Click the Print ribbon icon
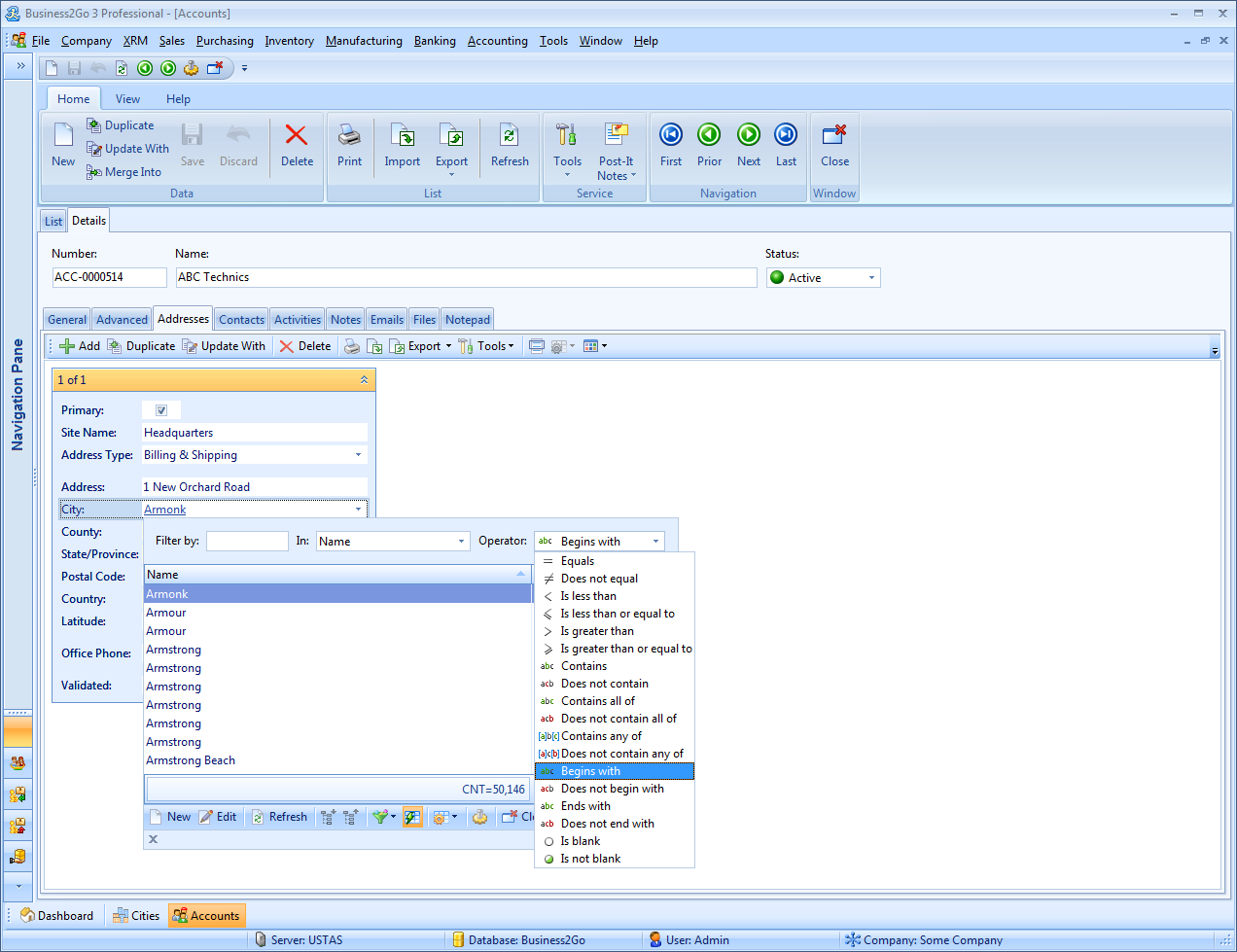1237x952 pixels. 349,135
